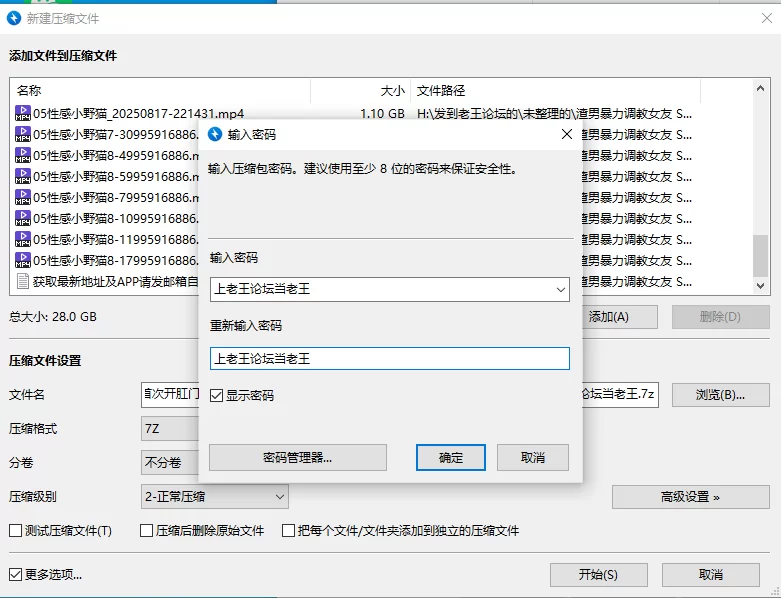Image resolution: width=781 pixels, height=598 pixels.
Task: Click the MP4 icon of file _20250817-221431.mp4
Action: point(22,114)
